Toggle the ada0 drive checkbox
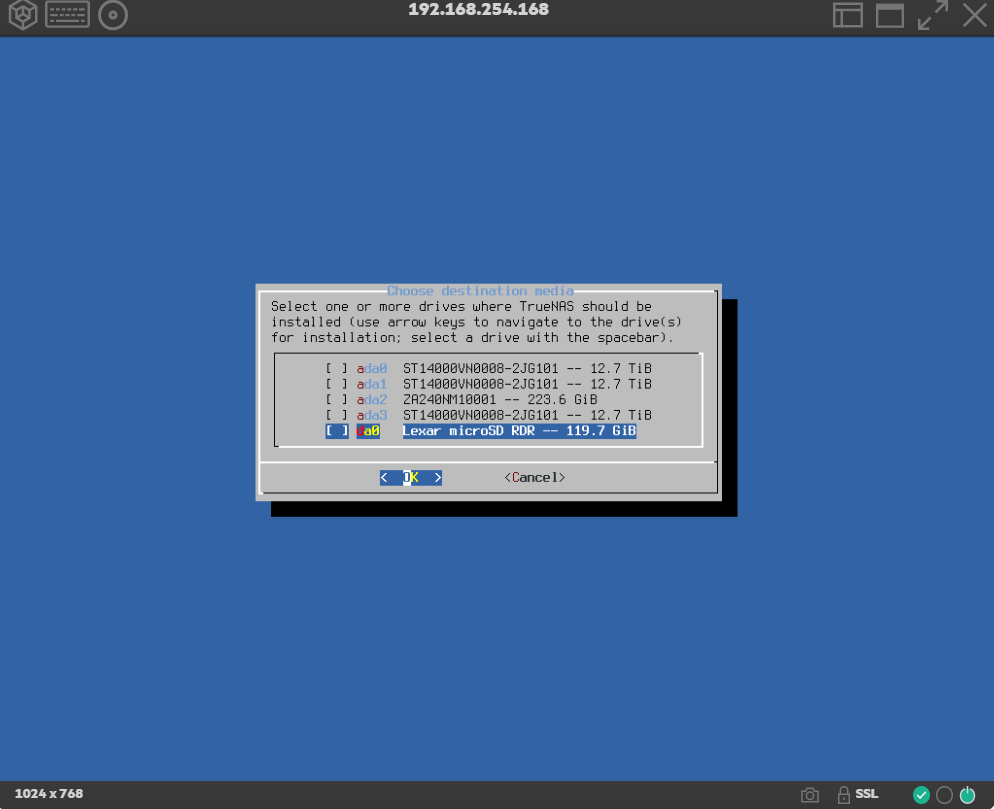 coord(337,368)
